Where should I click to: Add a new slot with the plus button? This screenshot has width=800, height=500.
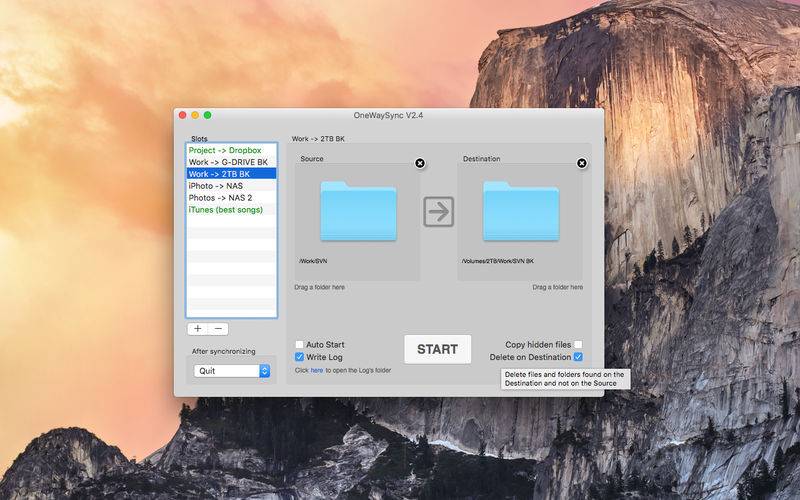click(x=197, y=329)
